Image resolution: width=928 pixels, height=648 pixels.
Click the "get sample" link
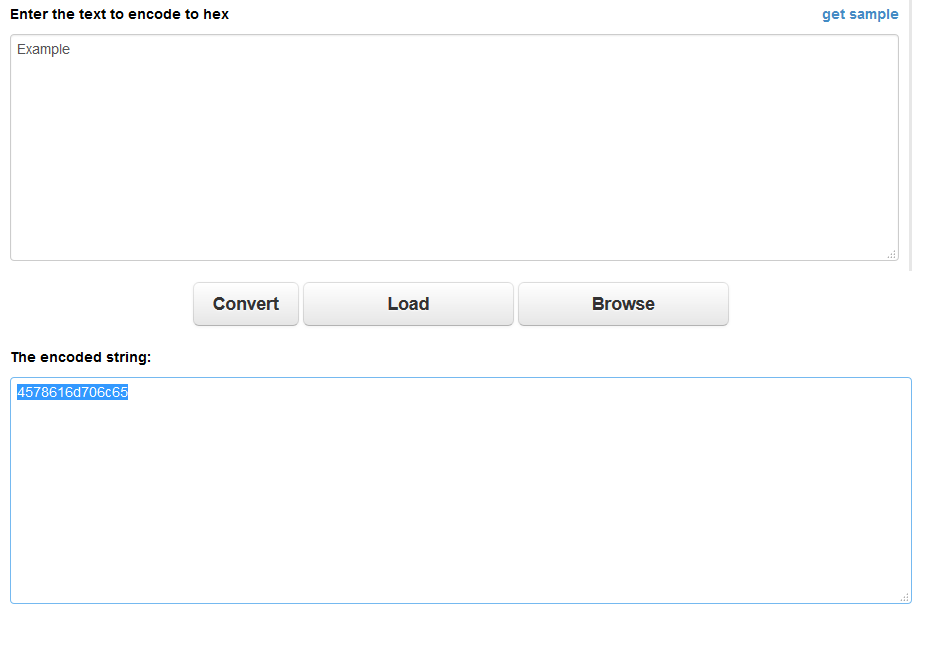tap(859, 14)
